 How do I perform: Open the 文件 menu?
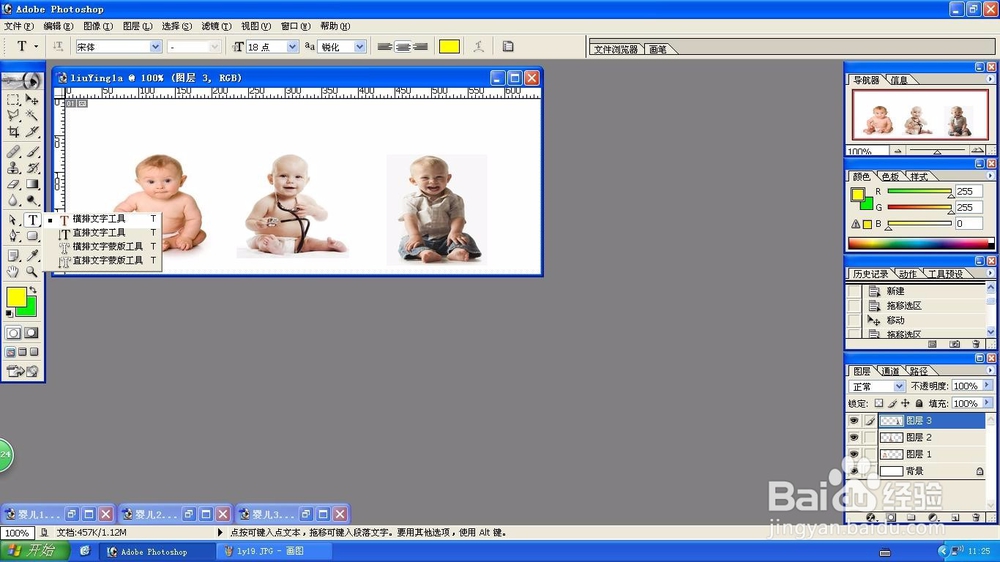tap(18, 26)
